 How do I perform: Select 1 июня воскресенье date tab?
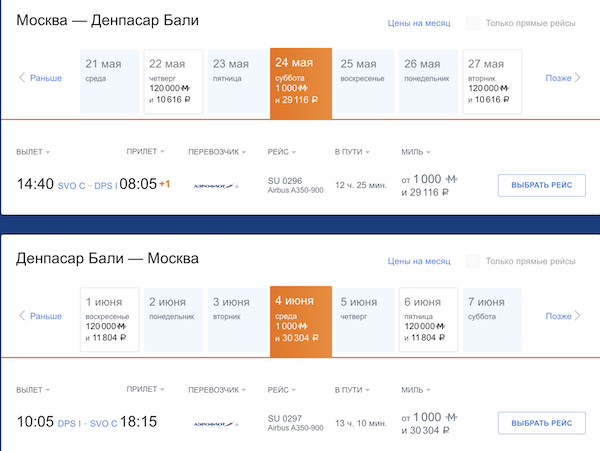coord(109,319)
